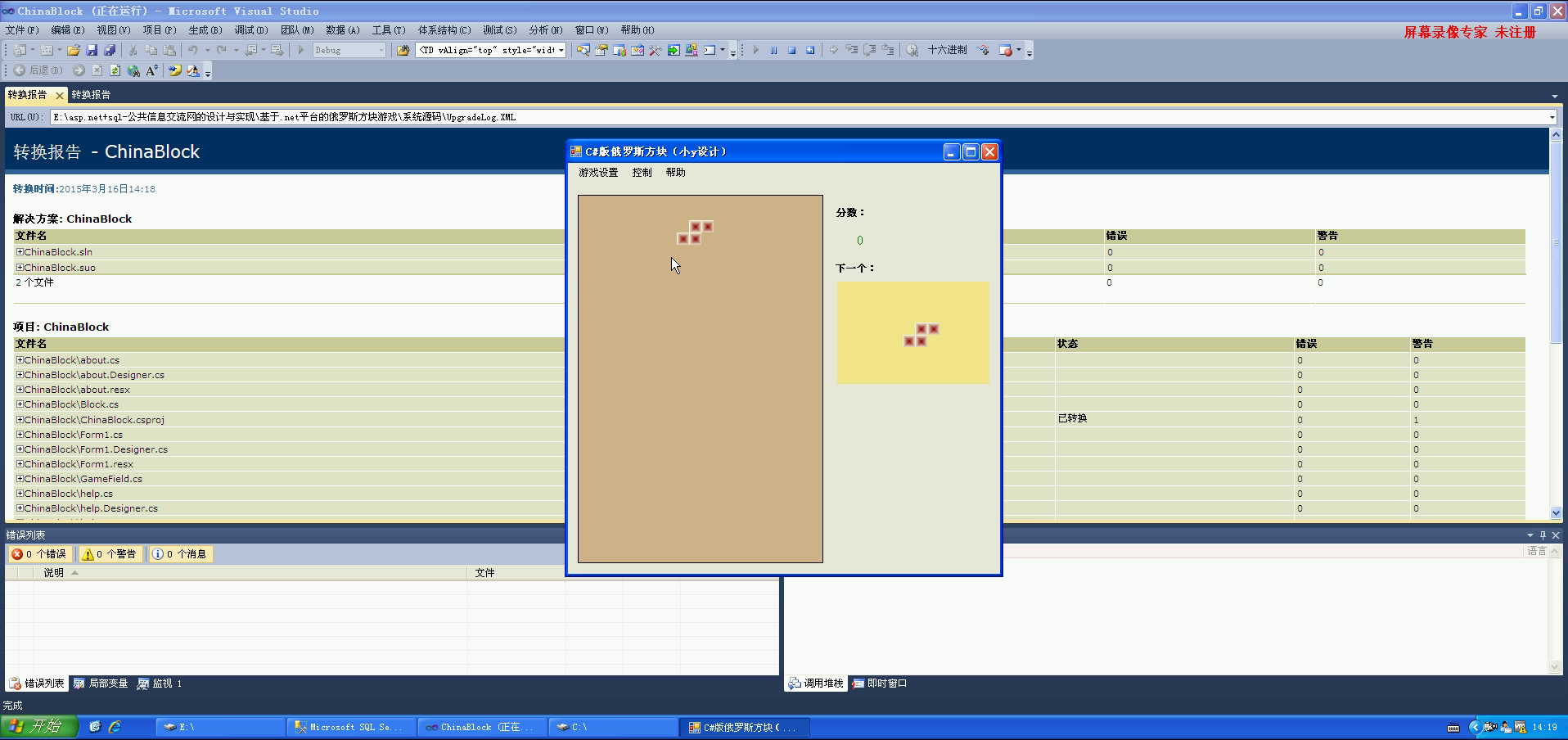This screenshot has height=740, width=1568.
Task: Switch to 局部变量 locals tab
Action: 101,684
